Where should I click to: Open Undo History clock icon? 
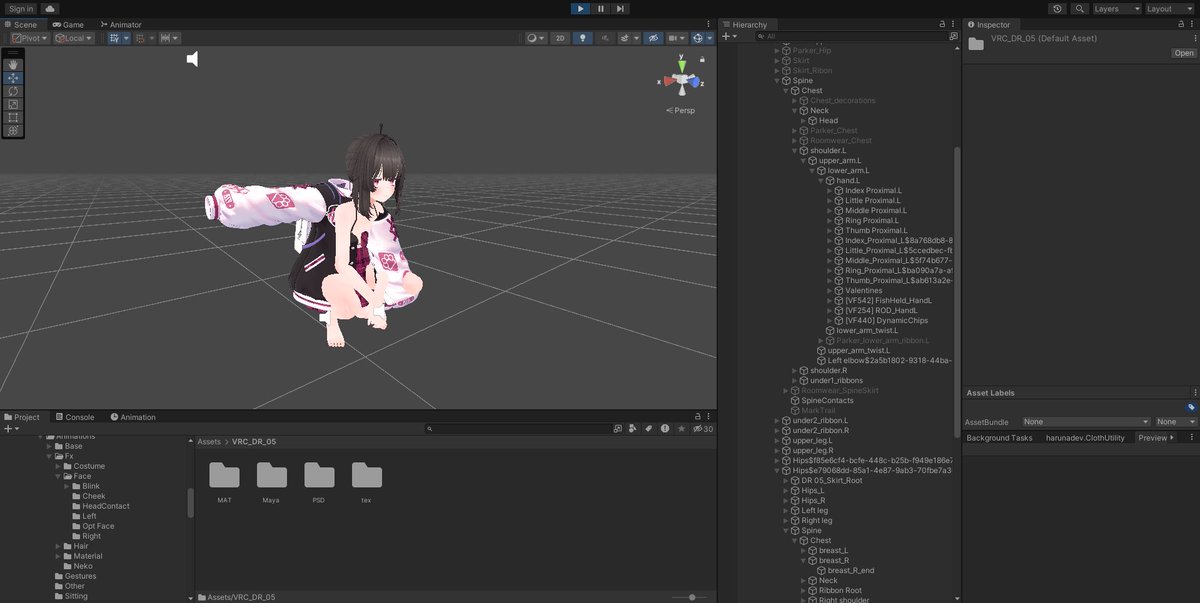click(1058, 8)
